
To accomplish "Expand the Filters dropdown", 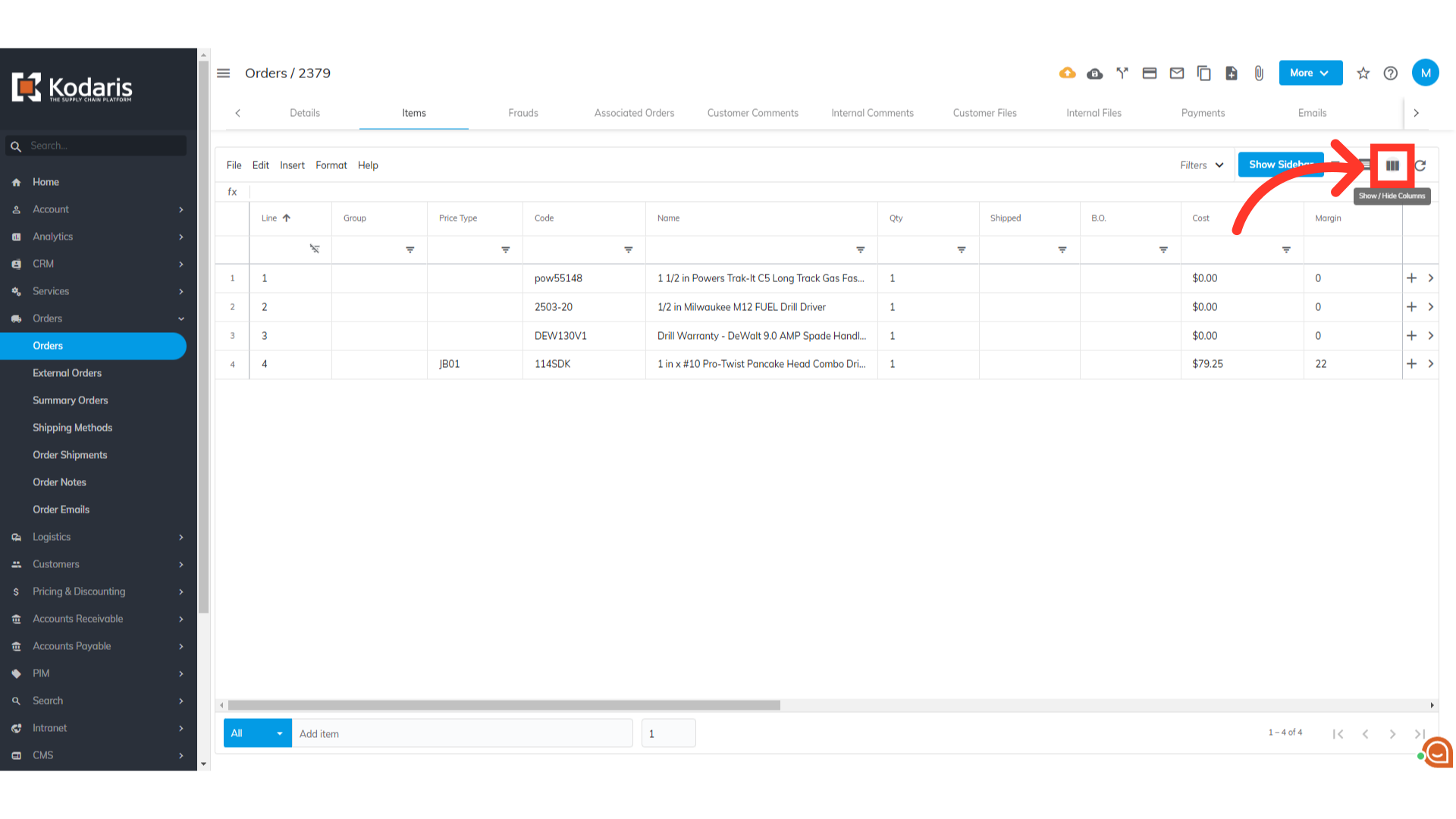I will coord(1201,165).
